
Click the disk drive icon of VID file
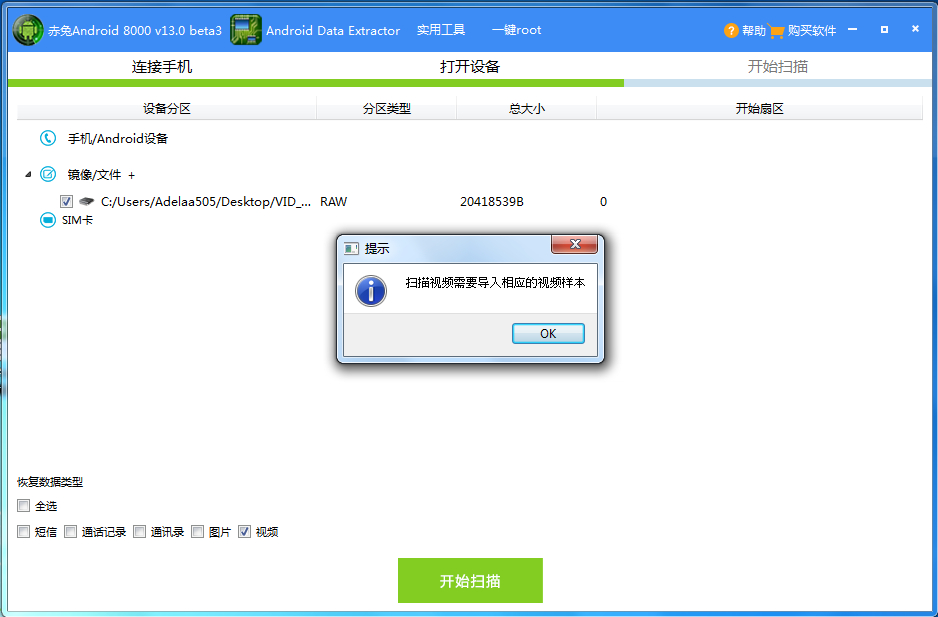tap(87, 202)
